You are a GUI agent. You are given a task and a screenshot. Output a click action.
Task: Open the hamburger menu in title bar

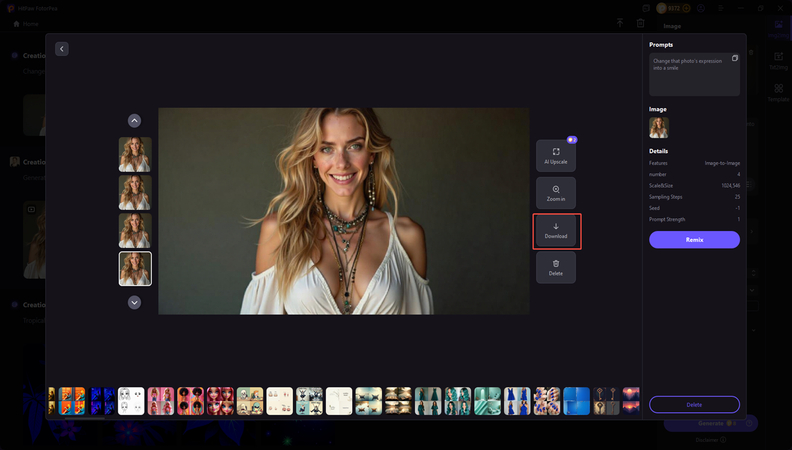721,8
